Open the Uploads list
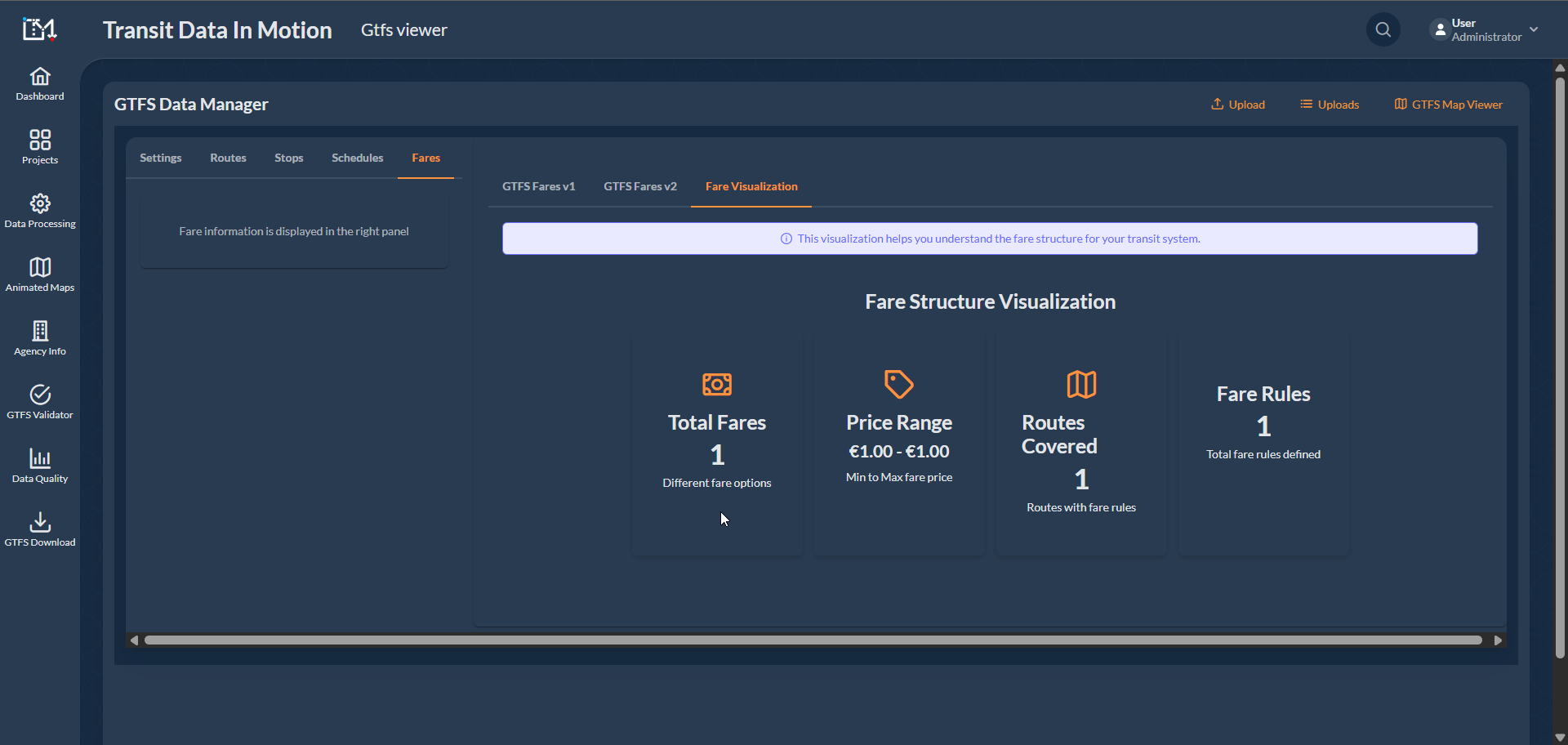This screenshot has width=1568, height=745. [x=1329, y=105]
